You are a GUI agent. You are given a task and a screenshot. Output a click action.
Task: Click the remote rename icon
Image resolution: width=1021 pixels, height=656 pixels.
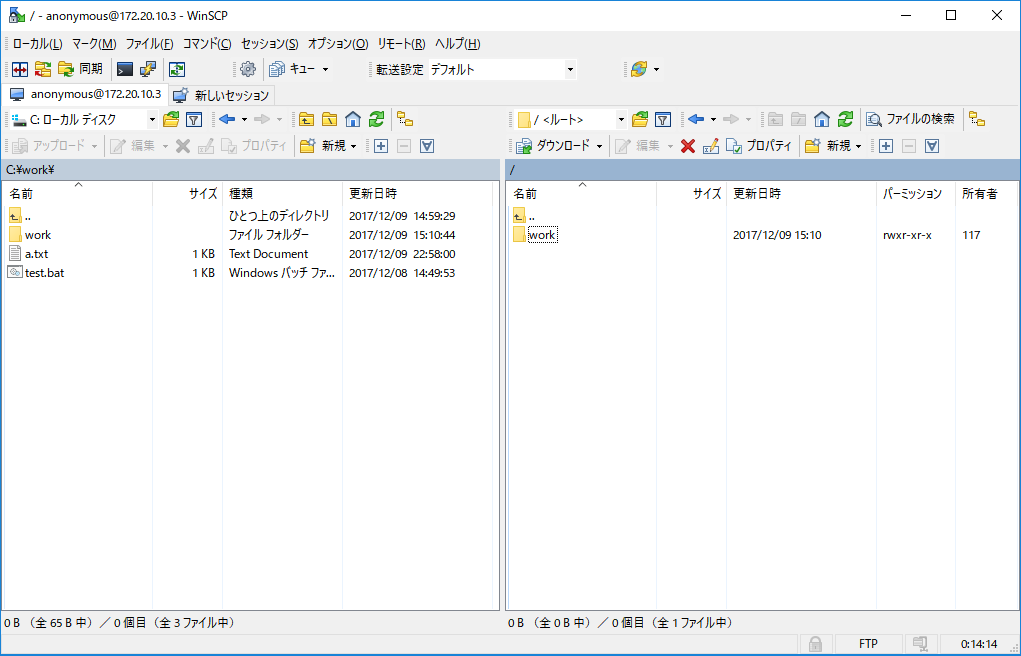click(710, 146)
